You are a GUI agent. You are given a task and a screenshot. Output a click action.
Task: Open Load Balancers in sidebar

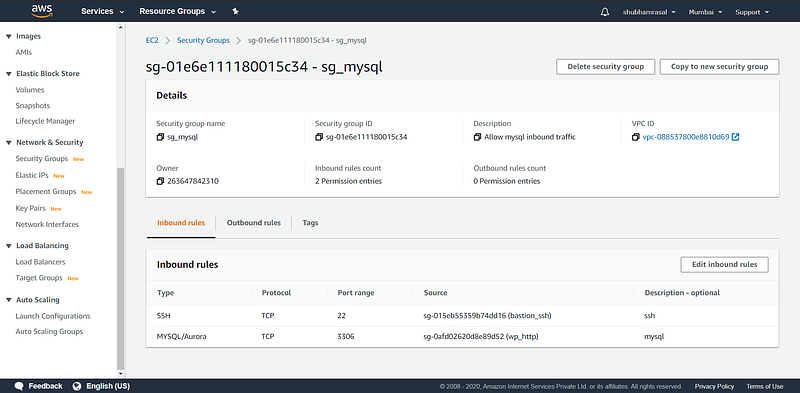(x=40, y=262)
